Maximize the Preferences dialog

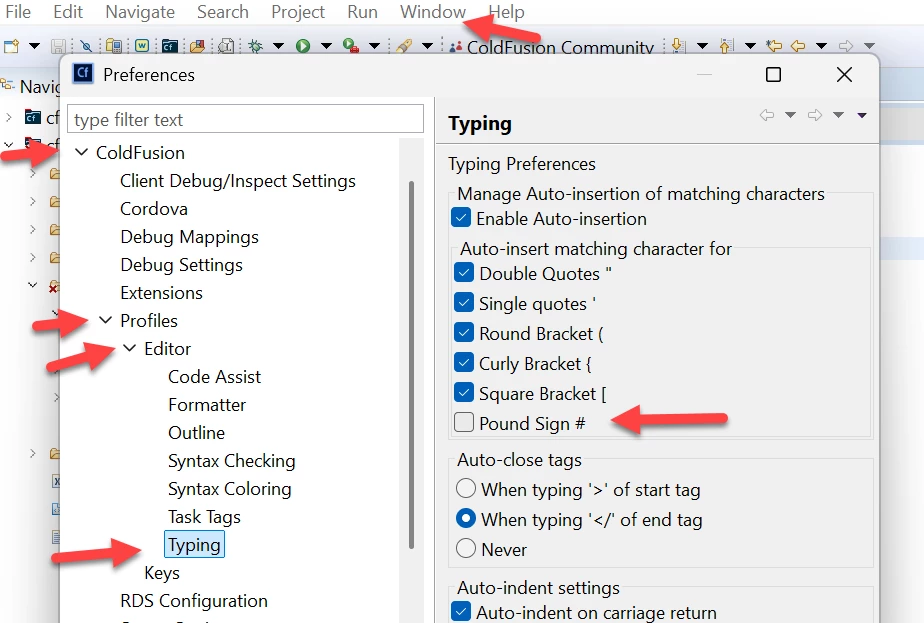773,75
